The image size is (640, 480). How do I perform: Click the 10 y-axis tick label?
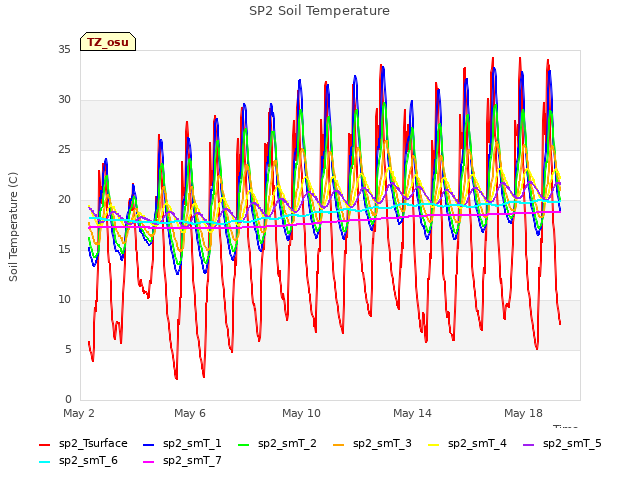[x=64, y=300]
